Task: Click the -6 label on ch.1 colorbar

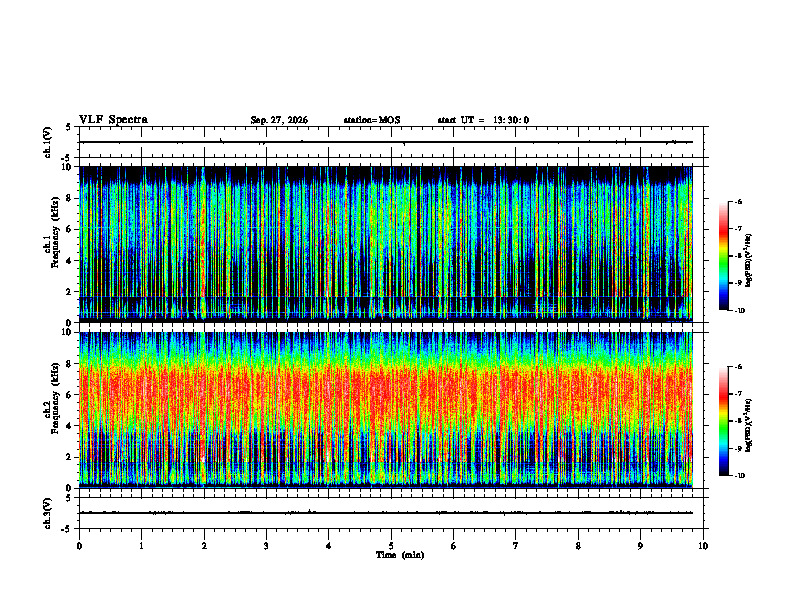Action: [x=737, y=201]
